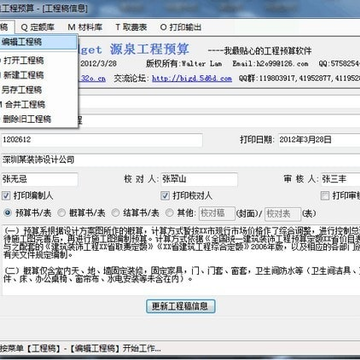360x360 pixels.
Task: Open the link ending in 32o.cn
Action: (x=93, y=79)
